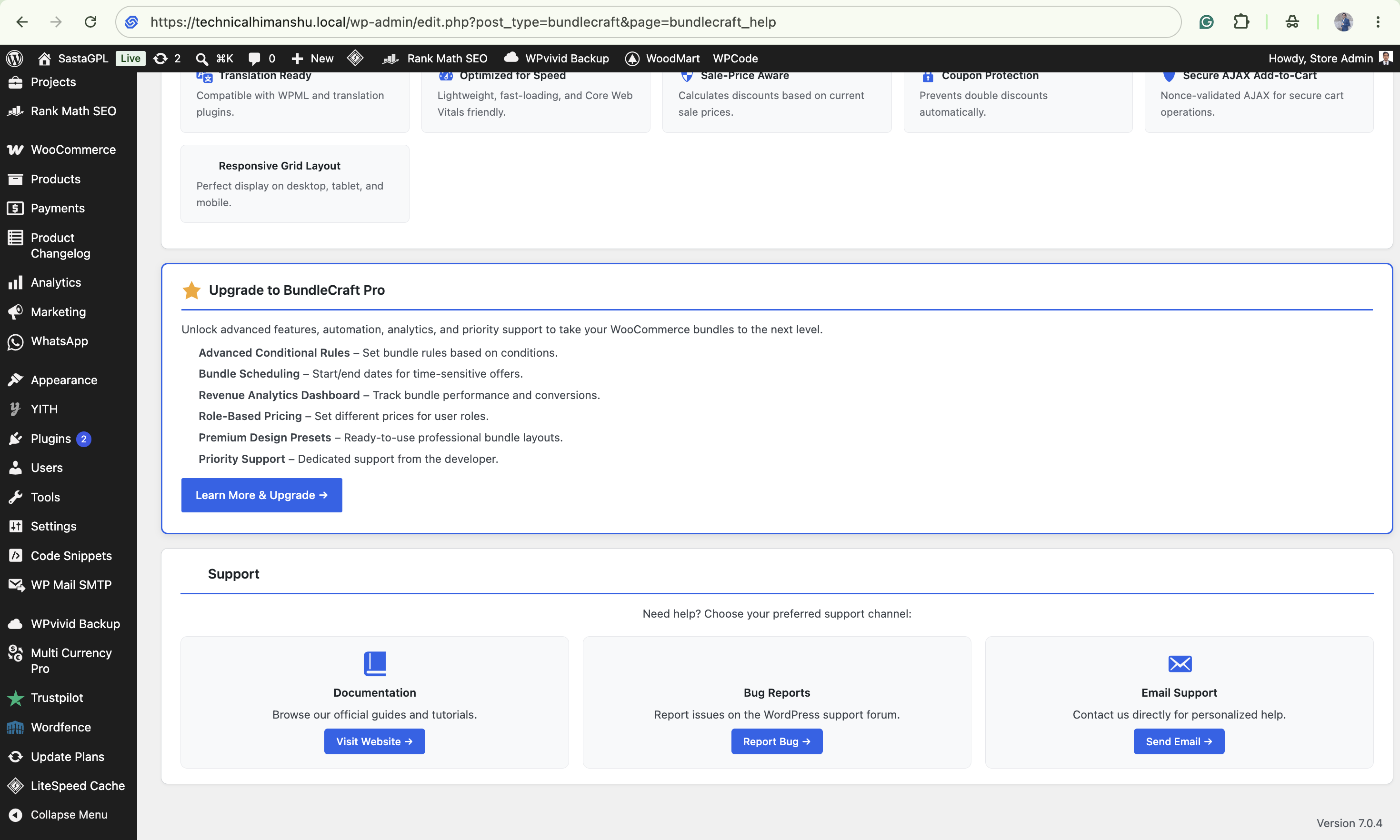This screenshot has width=1400, height=840.
Task: Open the New content menu
Action: [312, 58]
